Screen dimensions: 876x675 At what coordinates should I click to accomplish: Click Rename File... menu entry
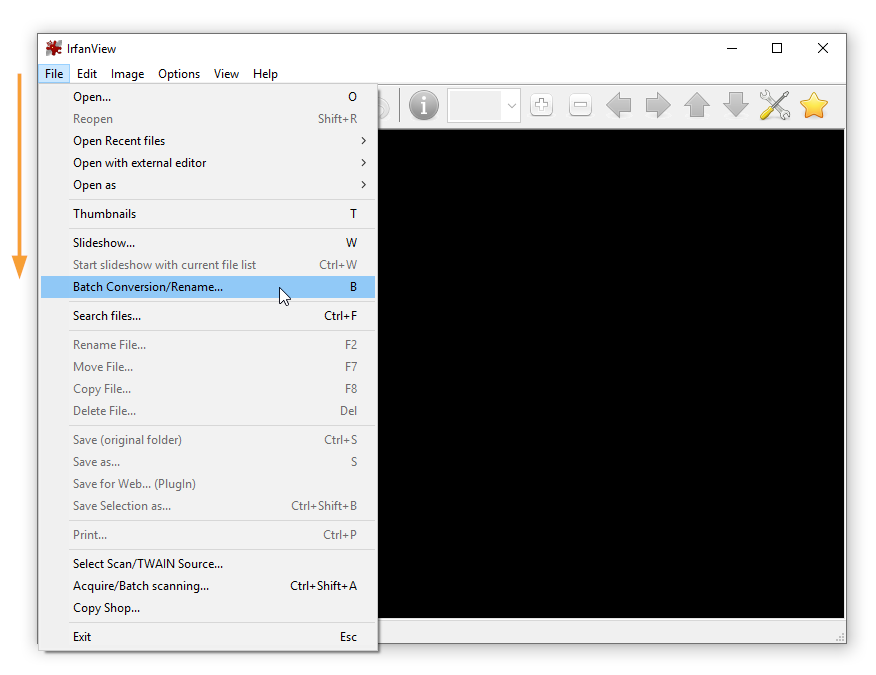(x=208, y=345)
